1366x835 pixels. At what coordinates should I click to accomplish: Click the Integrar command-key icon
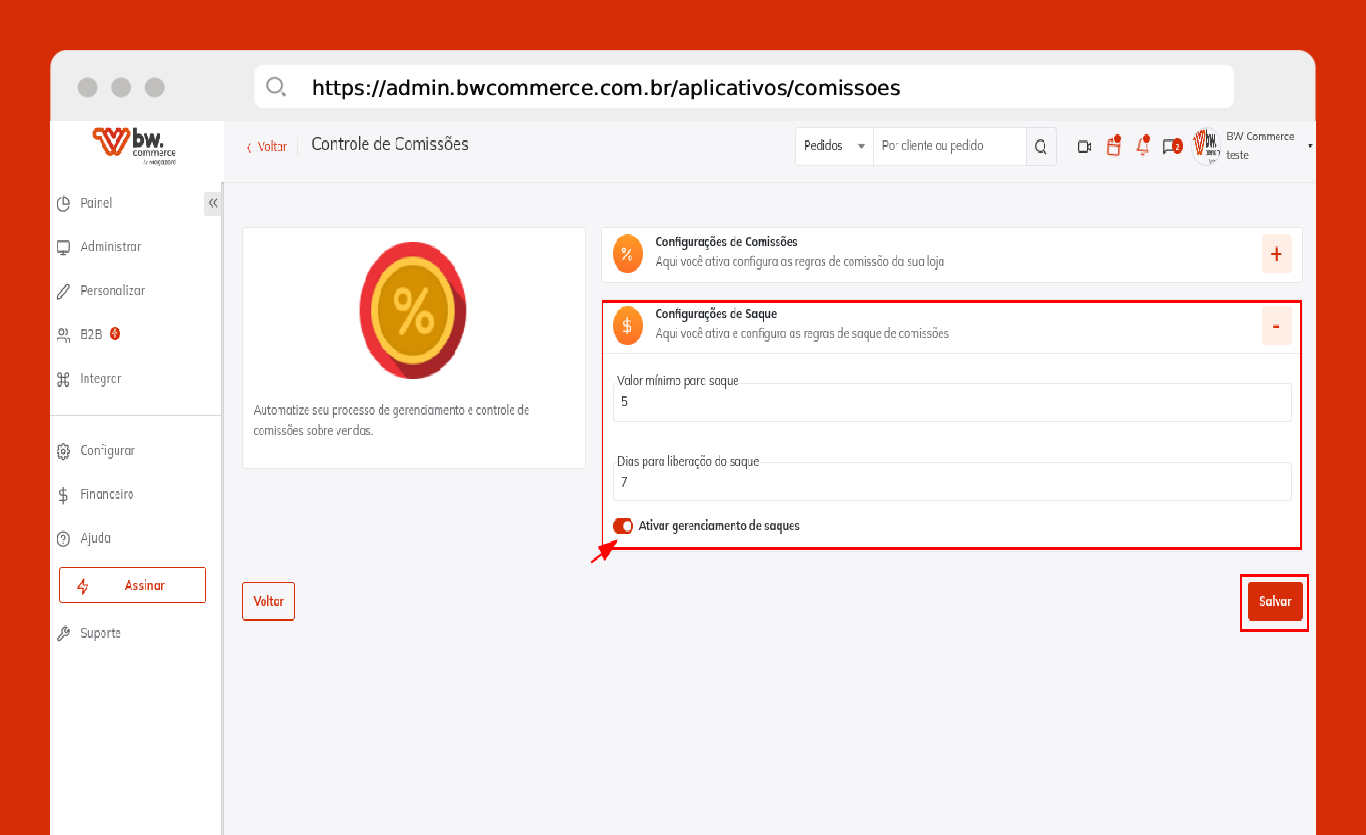62,379
